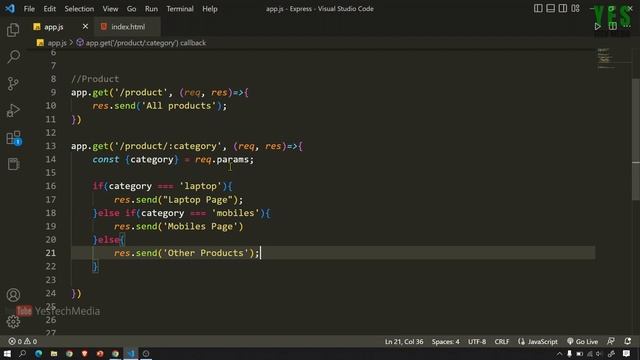Change file encoding UTF-8

click(477, 341)
